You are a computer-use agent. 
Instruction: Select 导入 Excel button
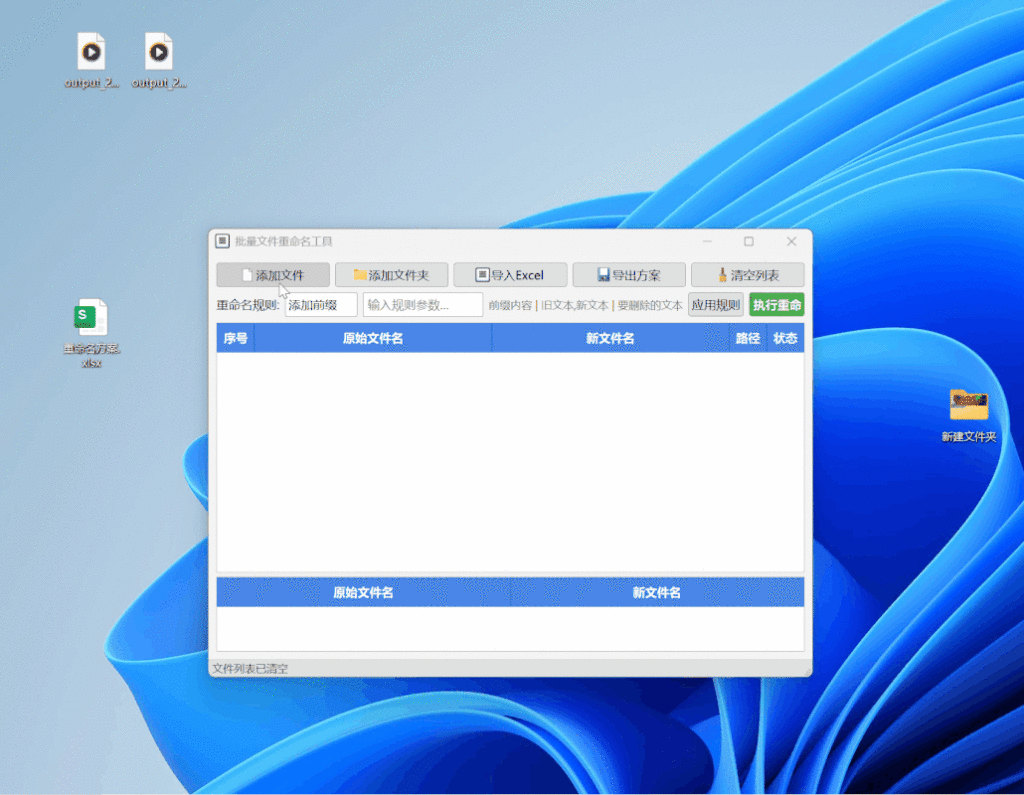point(510,275)
